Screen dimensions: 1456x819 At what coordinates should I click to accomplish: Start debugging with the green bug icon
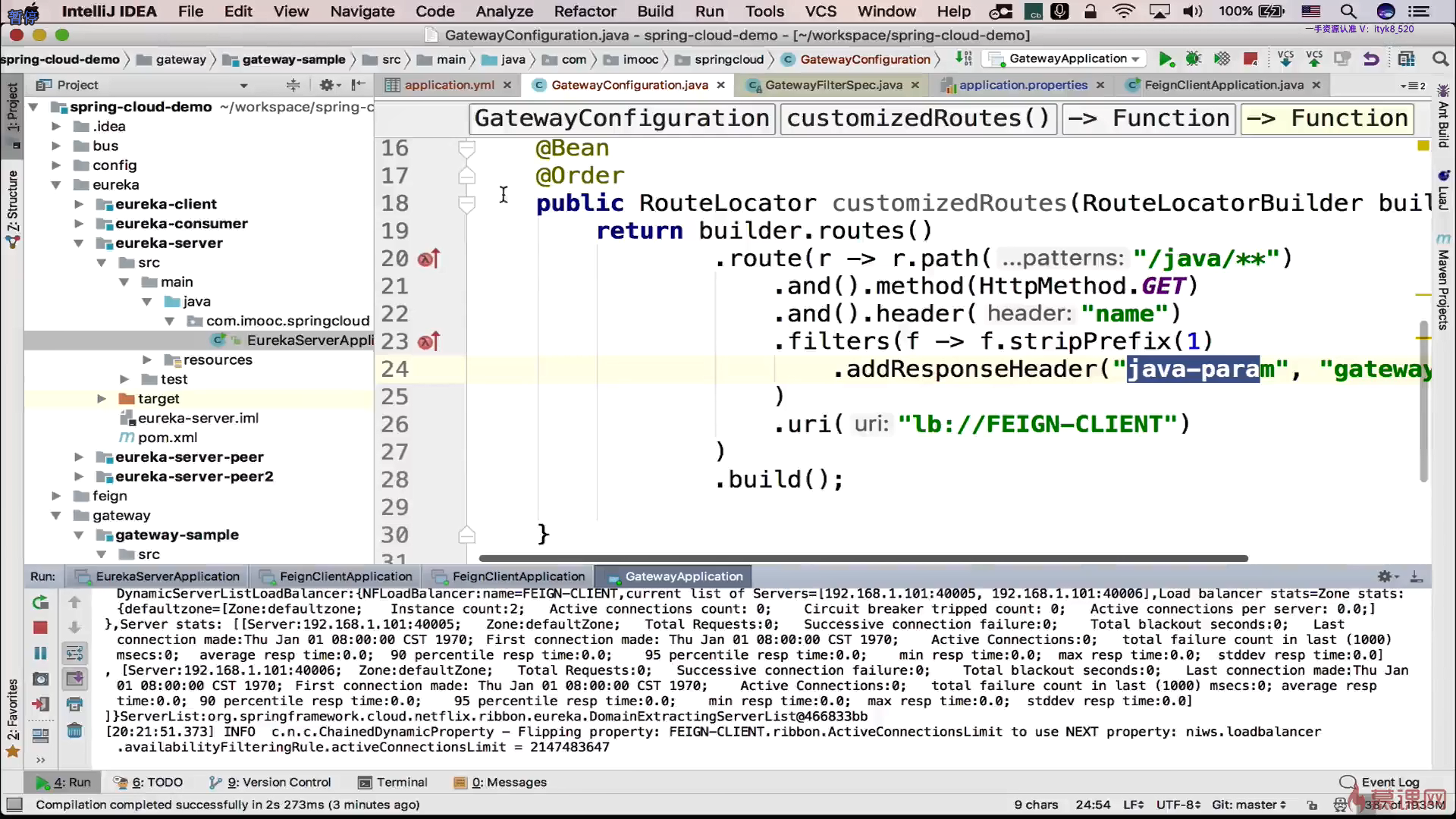coord(1194,59)
